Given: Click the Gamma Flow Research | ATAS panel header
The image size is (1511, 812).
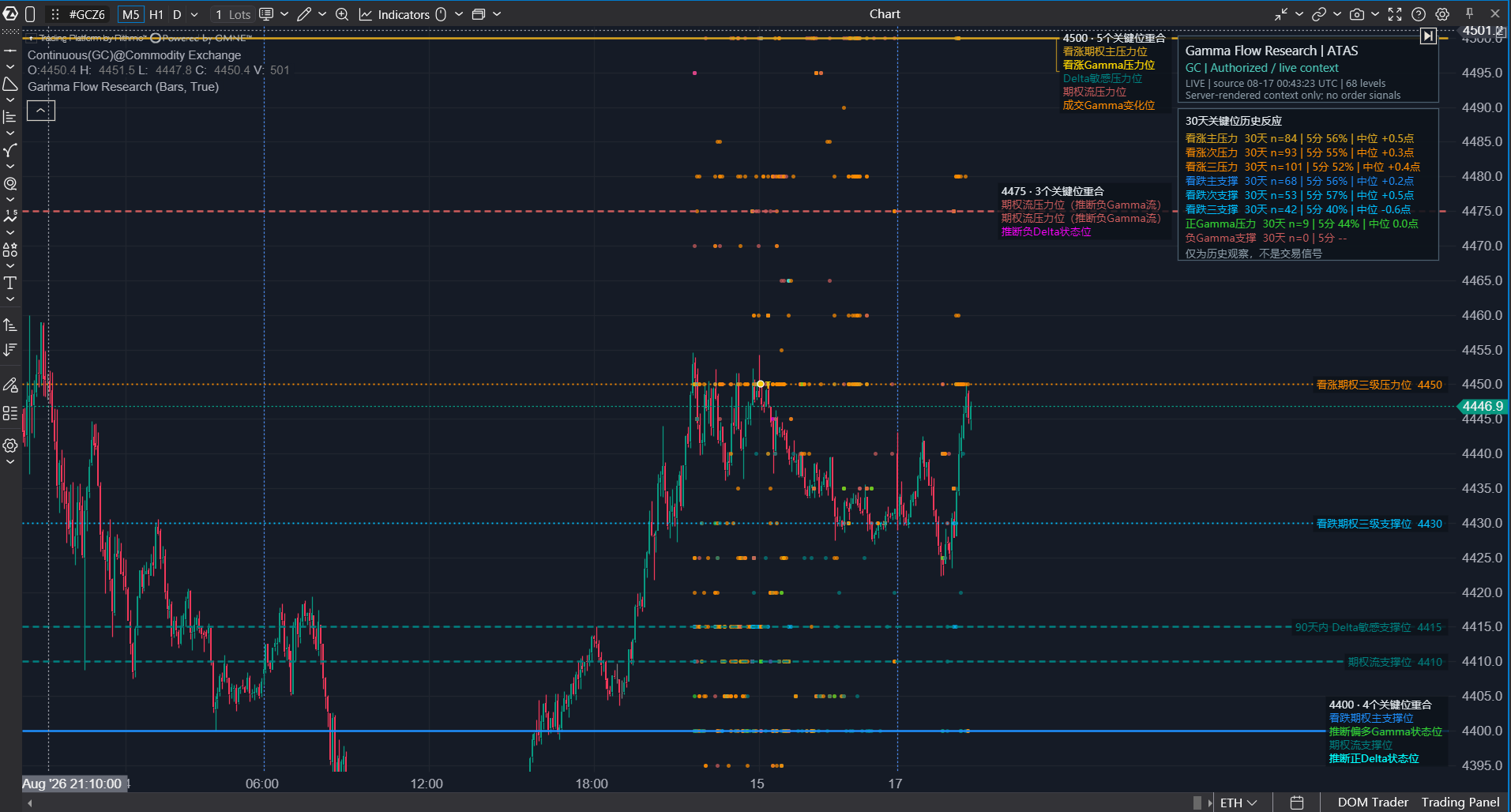Looking at the screenshot, I should click(1272, 51).
